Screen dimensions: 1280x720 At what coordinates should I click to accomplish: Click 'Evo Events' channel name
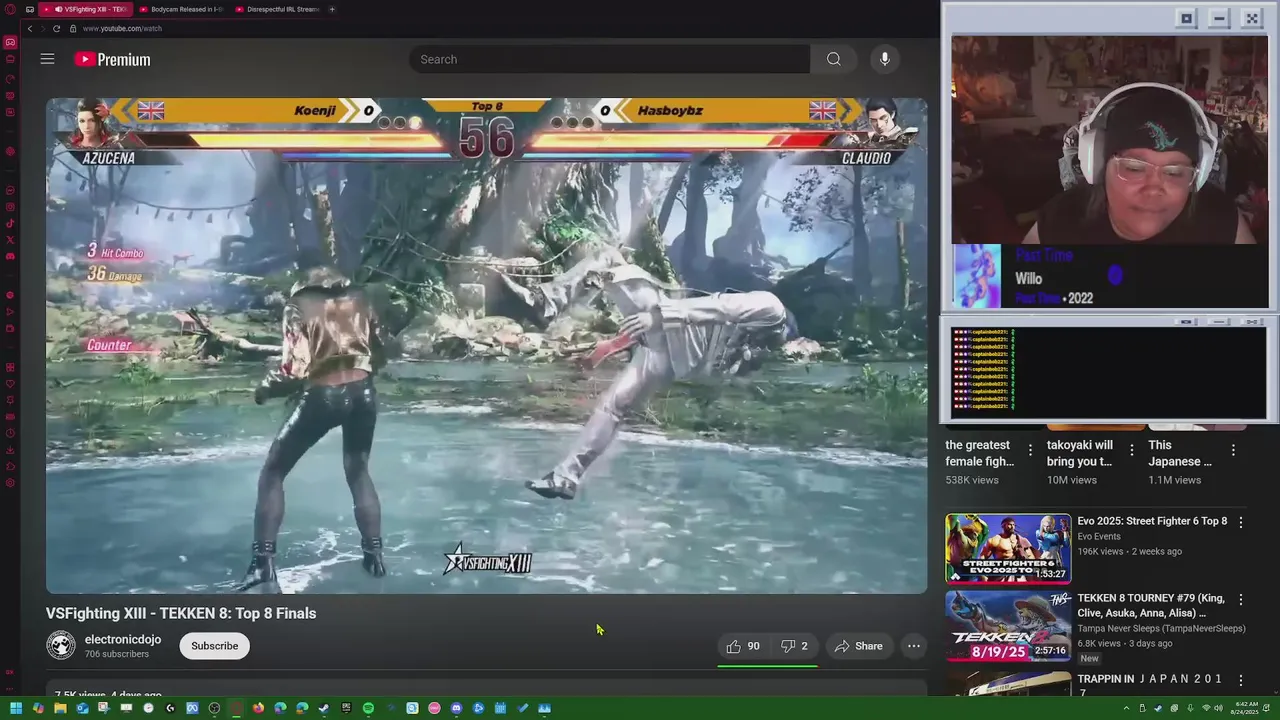point(1099,536)
